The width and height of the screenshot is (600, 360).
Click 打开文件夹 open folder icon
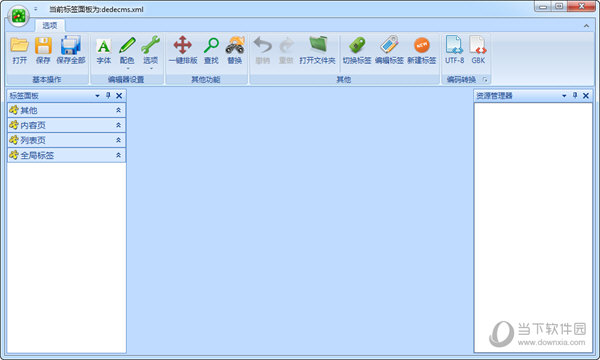pyautogui.click(x=317, y=50)
